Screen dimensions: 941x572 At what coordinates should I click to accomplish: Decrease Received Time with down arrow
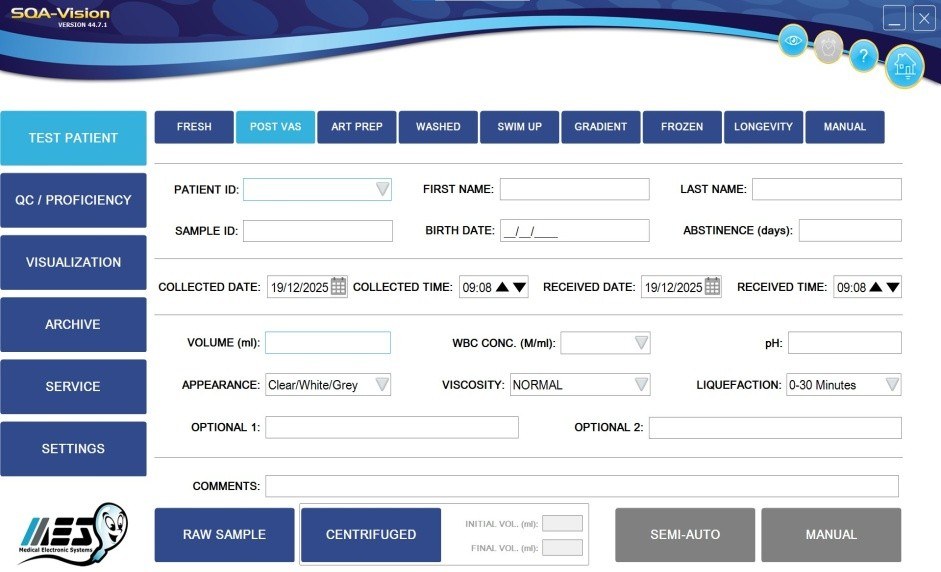tap(893, 287)
